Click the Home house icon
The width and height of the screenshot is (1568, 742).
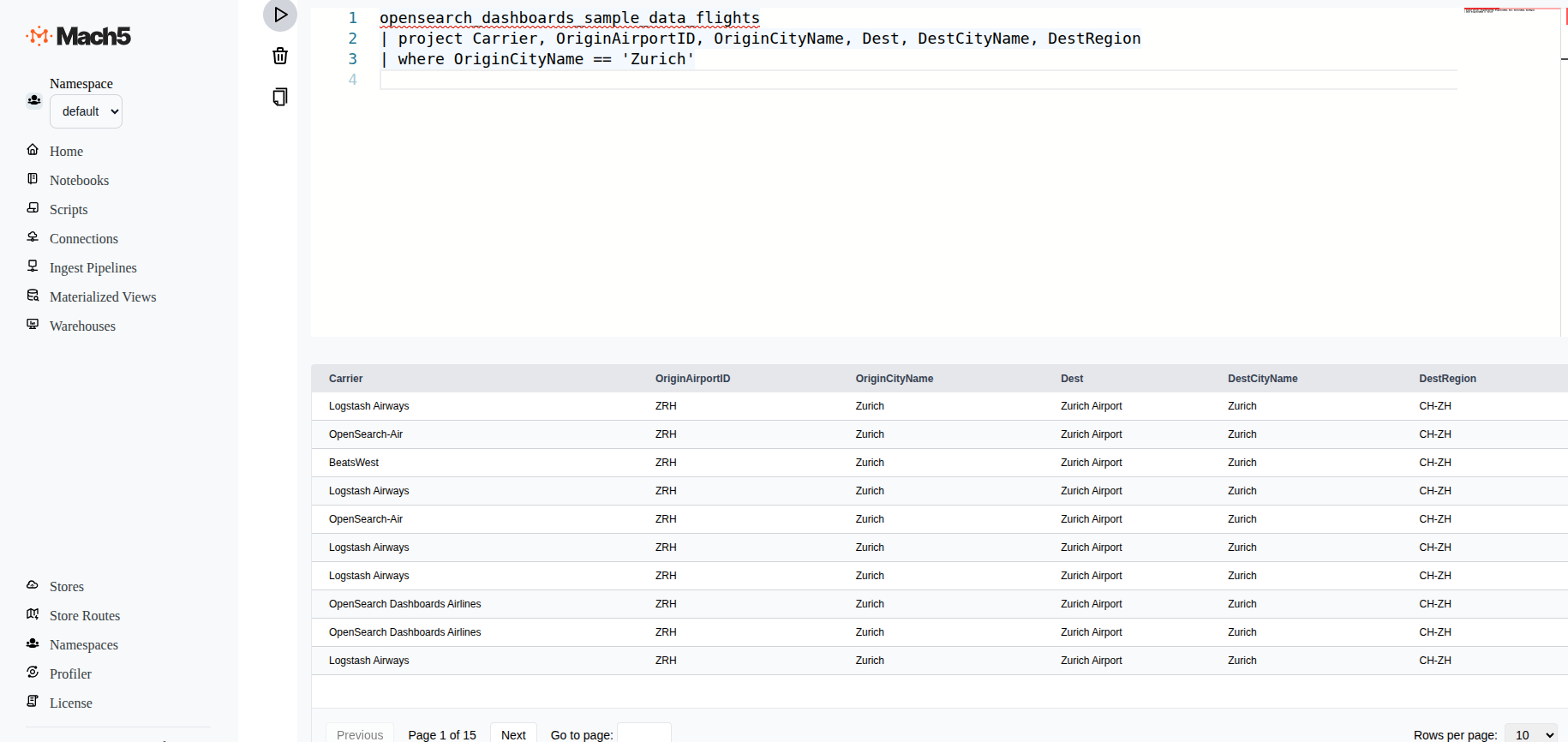pyautogui.click(x=33, y=150)
